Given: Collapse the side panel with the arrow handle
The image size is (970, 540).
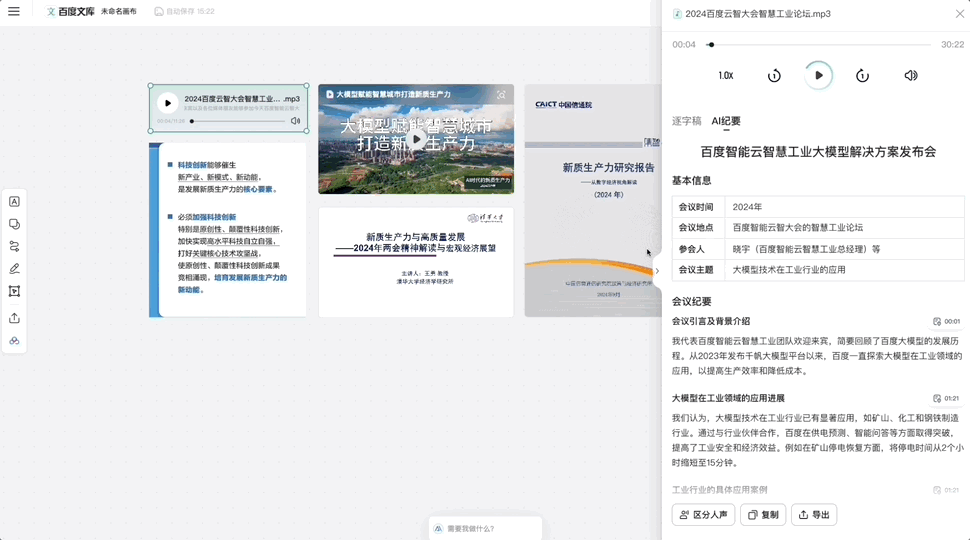Looking at the screenshot, I should click(657, 270).
